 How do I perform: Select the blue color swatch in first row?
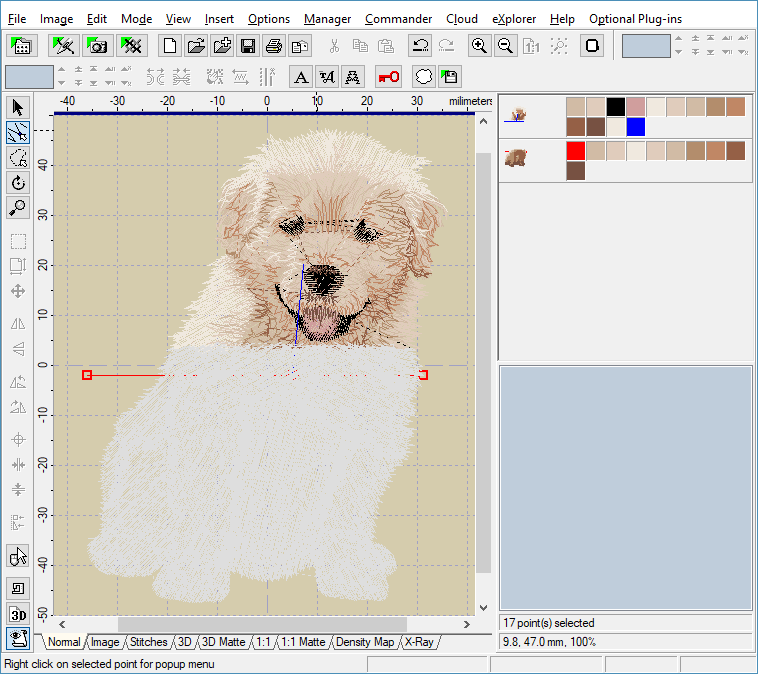pos(636,127)
